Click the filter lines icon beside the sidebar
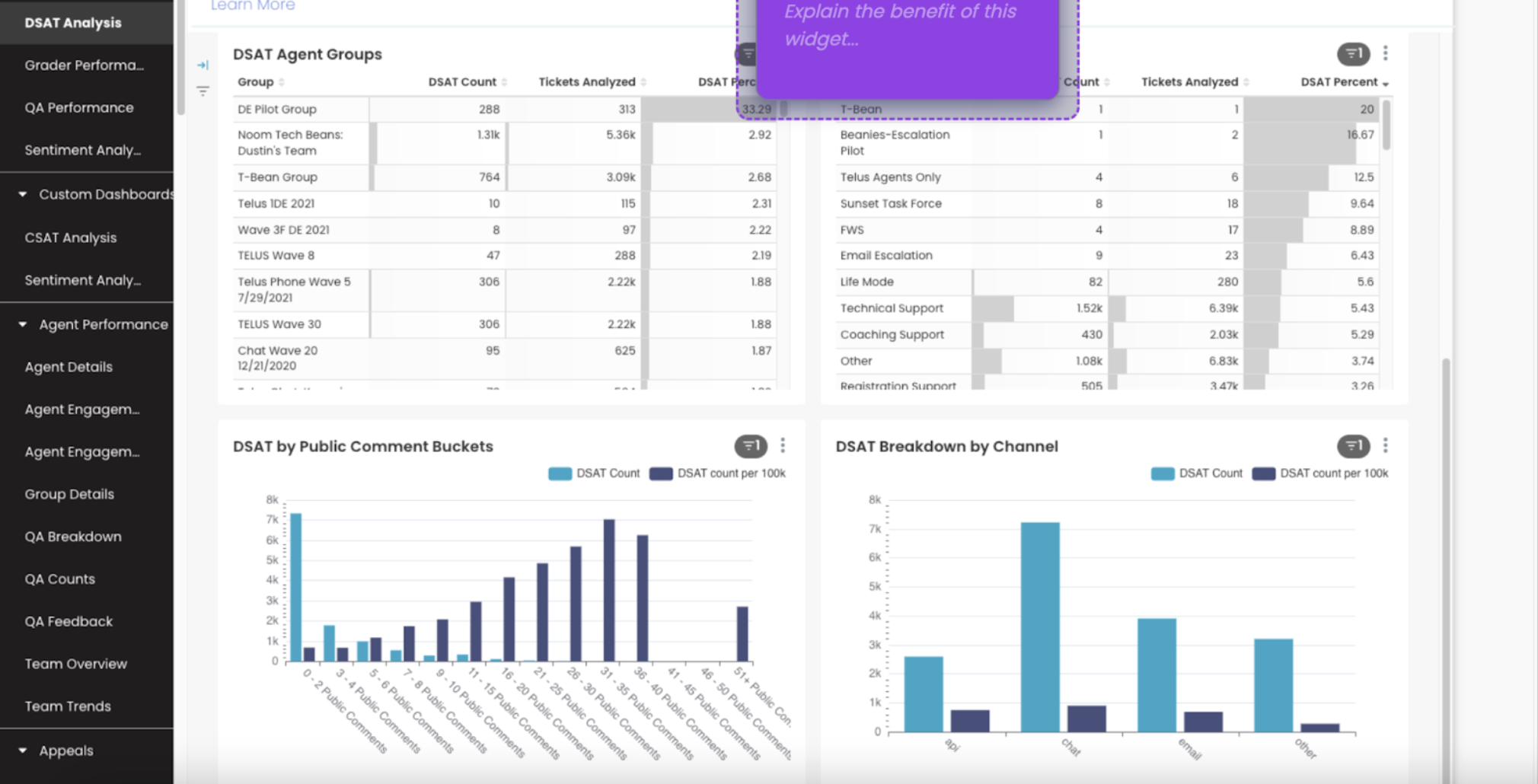This screenshot has width=1538, height=784. click(203, 91)
